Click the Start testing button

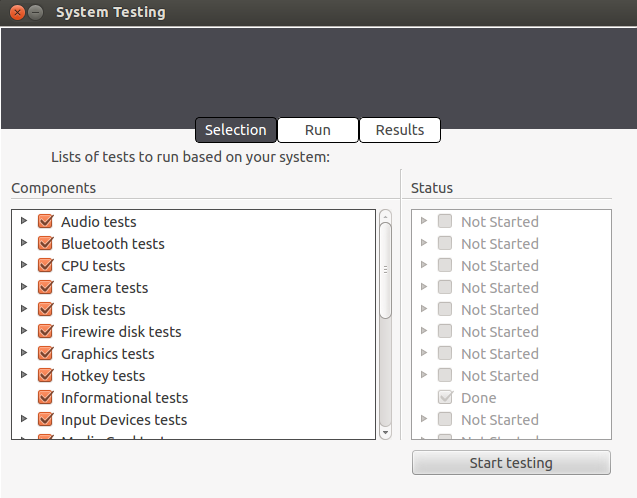point(511,463)
